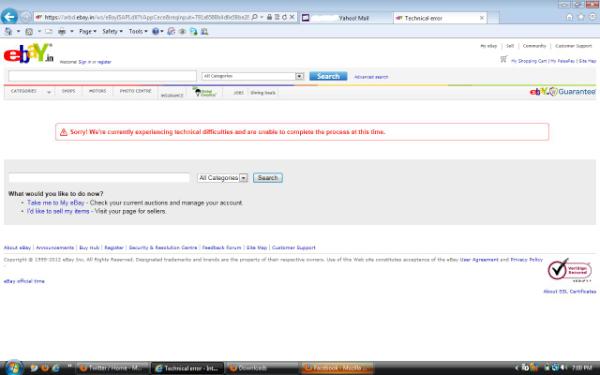Click the blue Search button
Viewport: 600px width, 375px height.
point(328,76)
